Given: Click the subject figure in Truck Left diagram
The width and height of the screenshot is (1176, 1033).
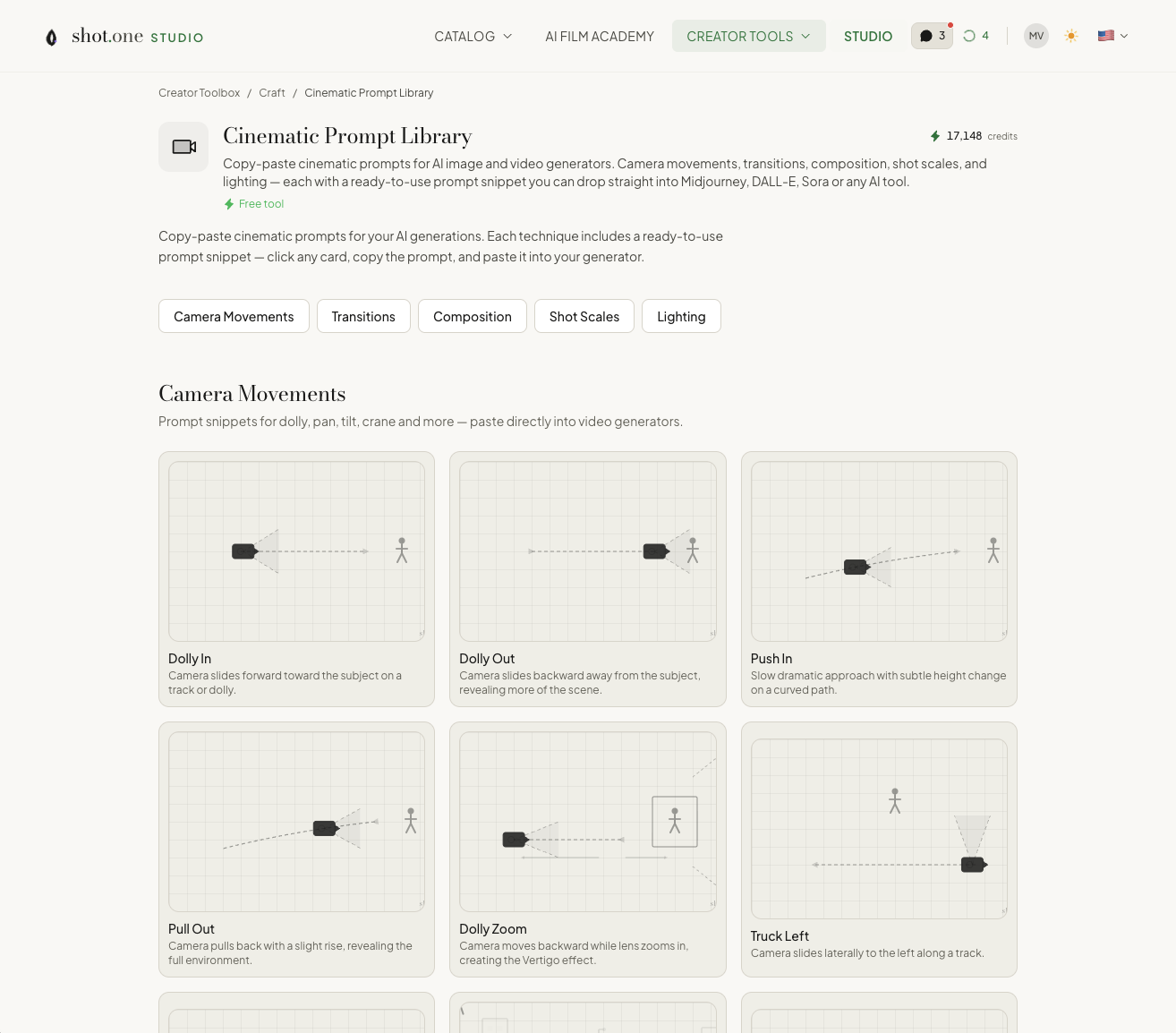Looking at the screenshot, I should pyautogui.click(x=895, y=800).
